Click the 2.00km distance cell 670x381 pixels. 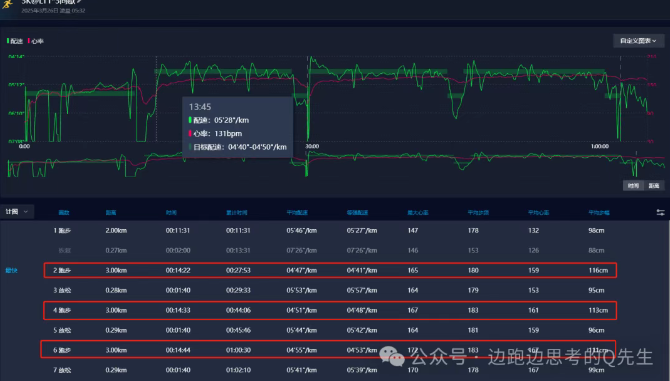pos(116,230)
